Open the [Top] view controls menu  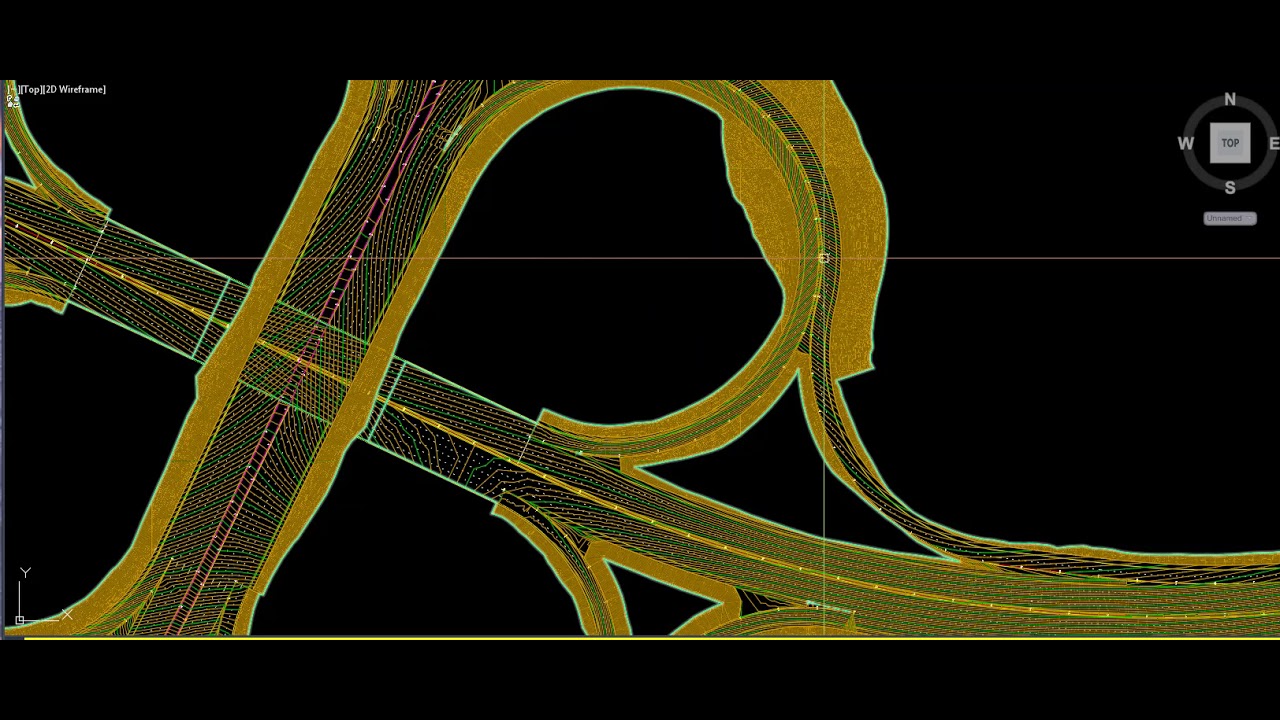(31, 89)
